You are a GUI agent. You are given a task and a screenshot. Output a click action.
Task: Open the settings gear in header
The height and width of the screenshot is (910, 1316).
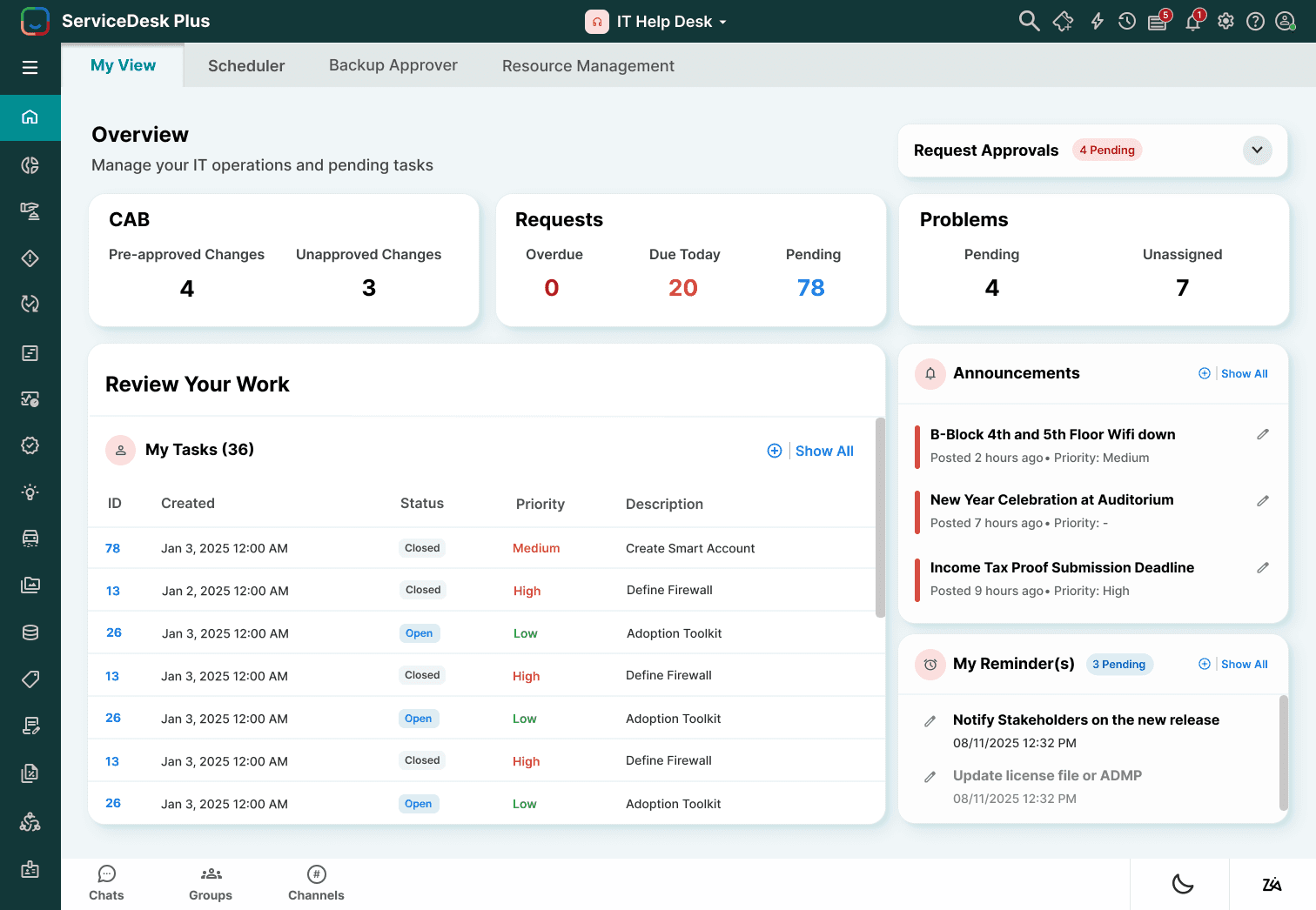1225,21
